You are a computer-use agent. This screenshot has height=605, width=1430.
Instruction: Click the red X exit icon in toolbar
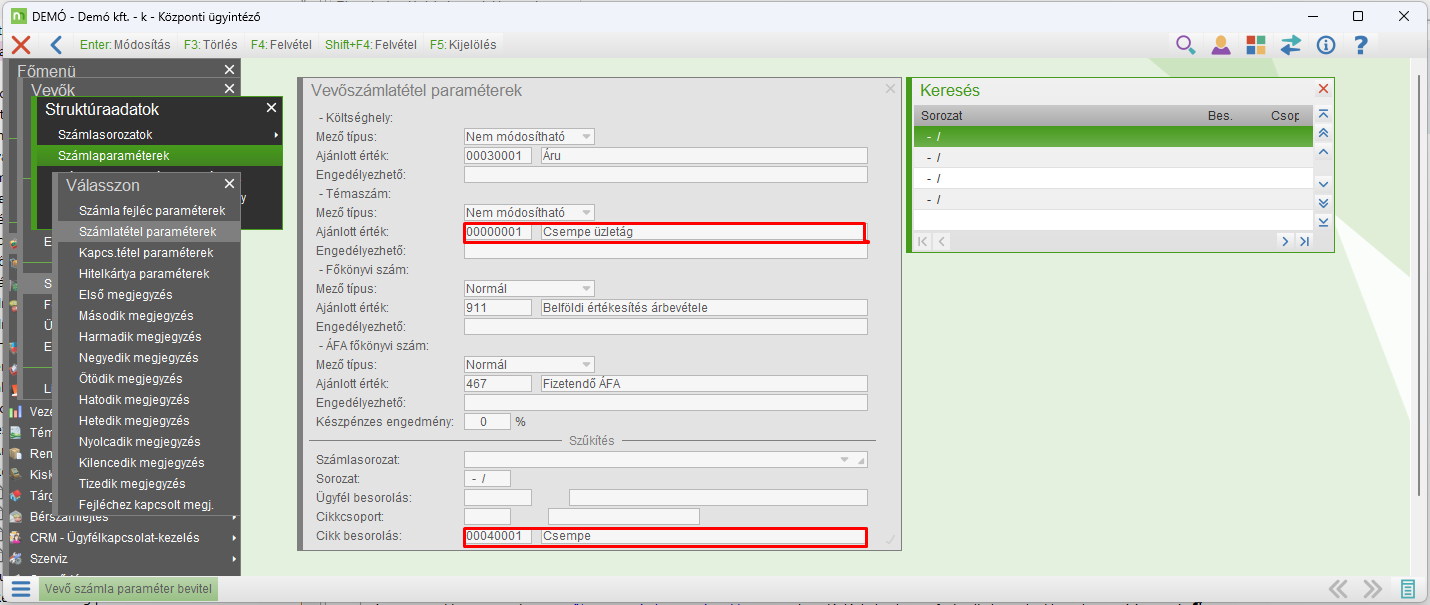20,44
